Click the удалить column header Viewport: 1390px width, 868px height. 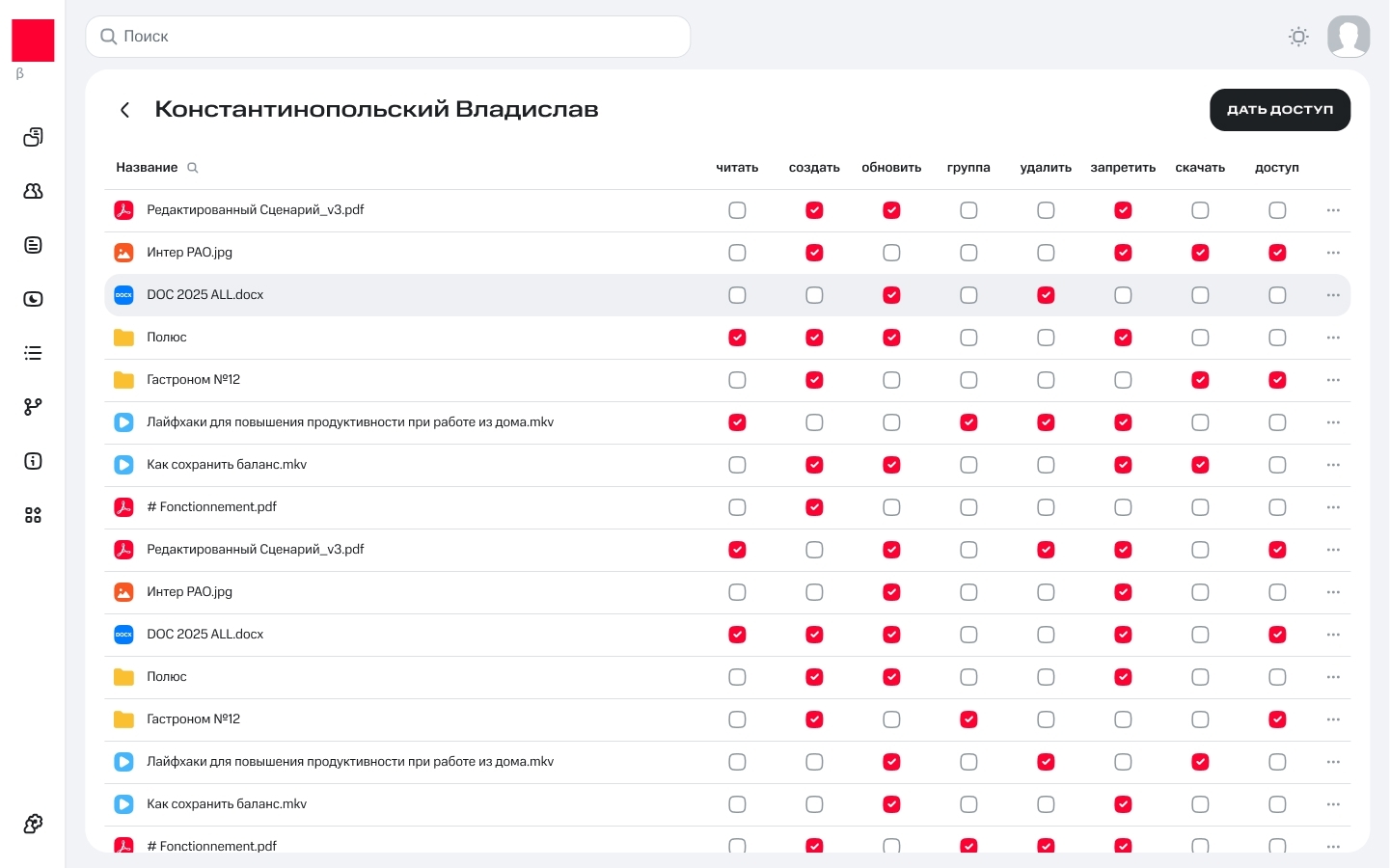pyautogui.click(x=1046, y=168)
